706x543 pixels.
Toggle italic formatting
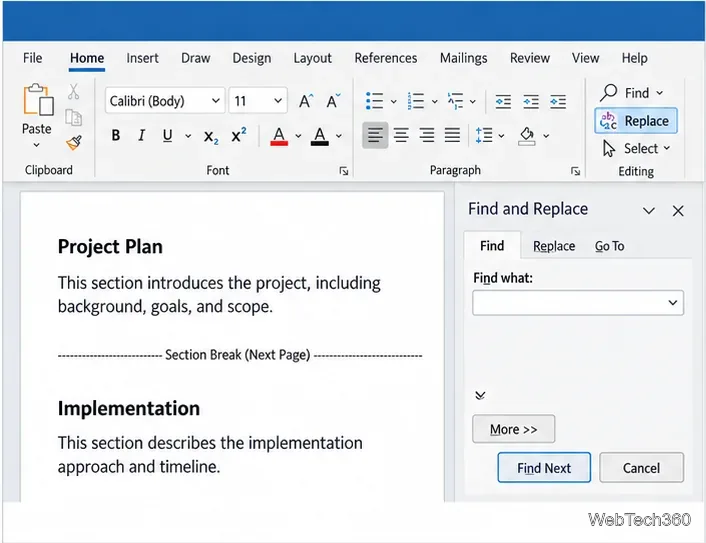coord(141,135)
